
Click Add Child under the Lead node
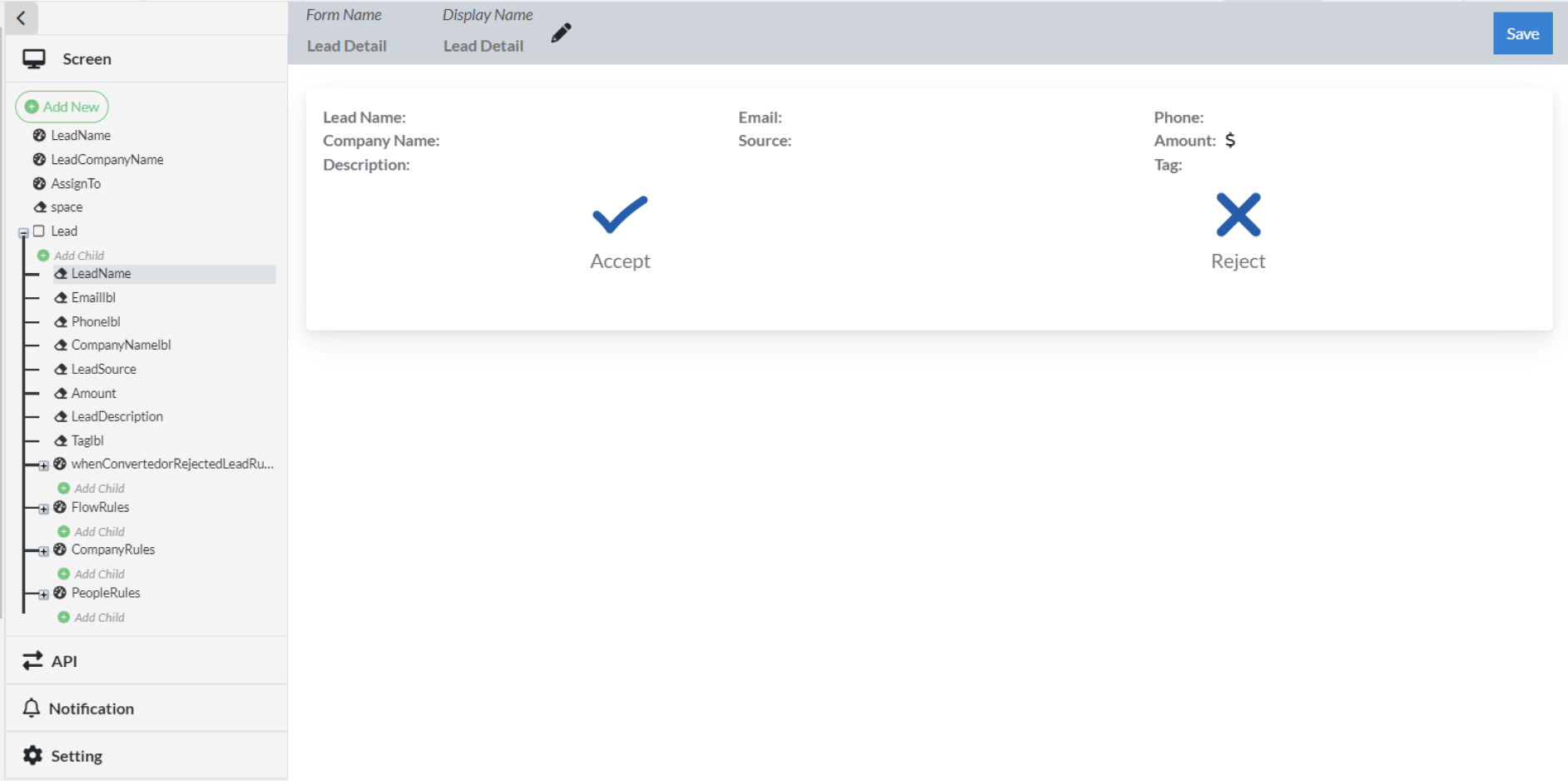click(x=78, y=256)
